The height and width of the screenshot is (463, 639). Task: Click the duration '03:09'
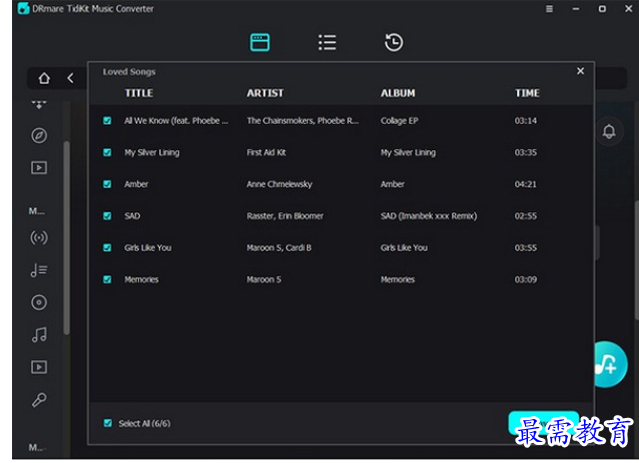526,280
